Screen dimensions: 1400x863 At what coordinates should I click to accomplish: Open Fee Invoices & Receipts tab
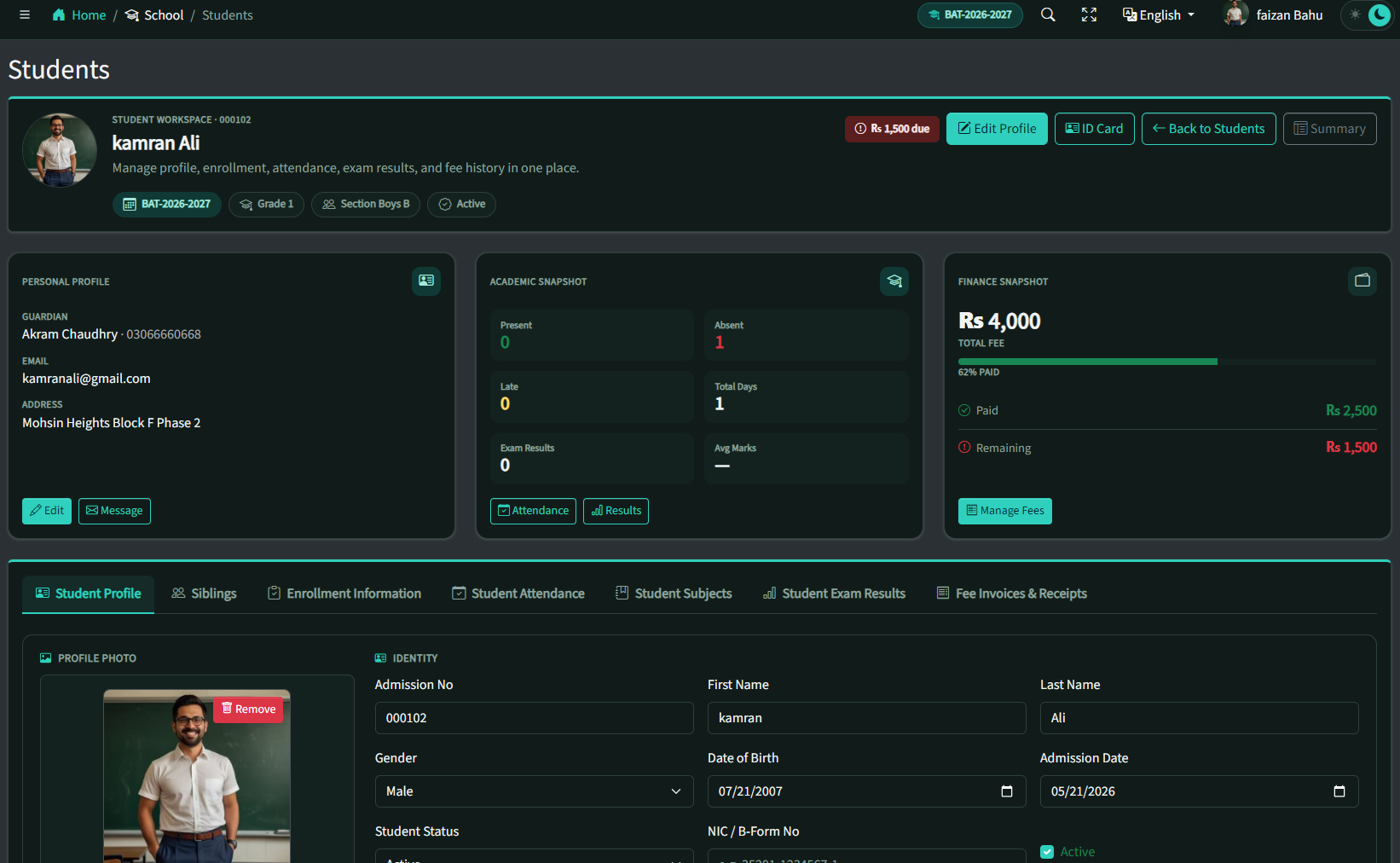tap(1011, 594)
